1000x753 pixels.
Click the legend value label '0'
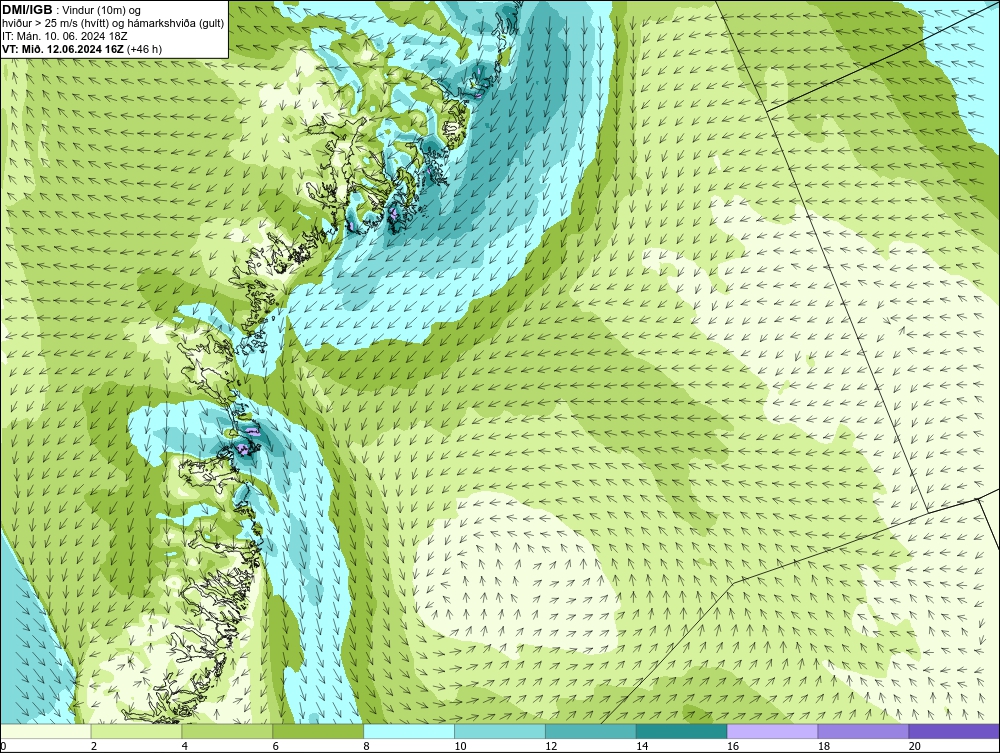click(3, 746)
